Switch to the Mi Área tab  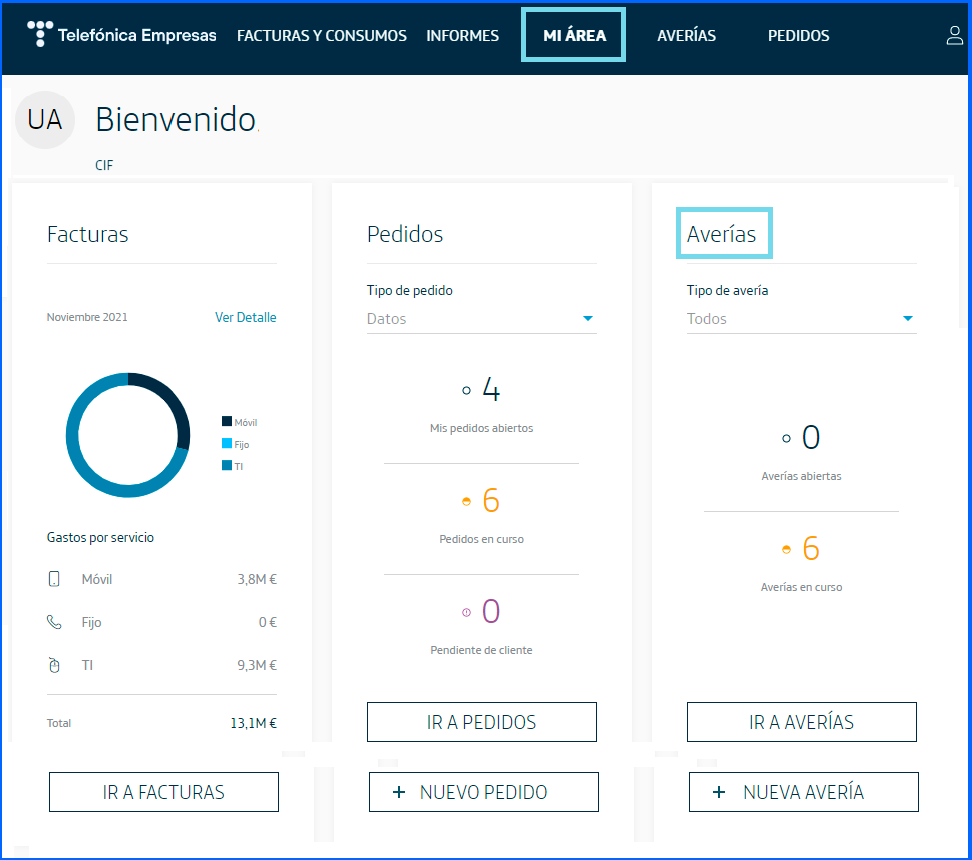[574, 36]
